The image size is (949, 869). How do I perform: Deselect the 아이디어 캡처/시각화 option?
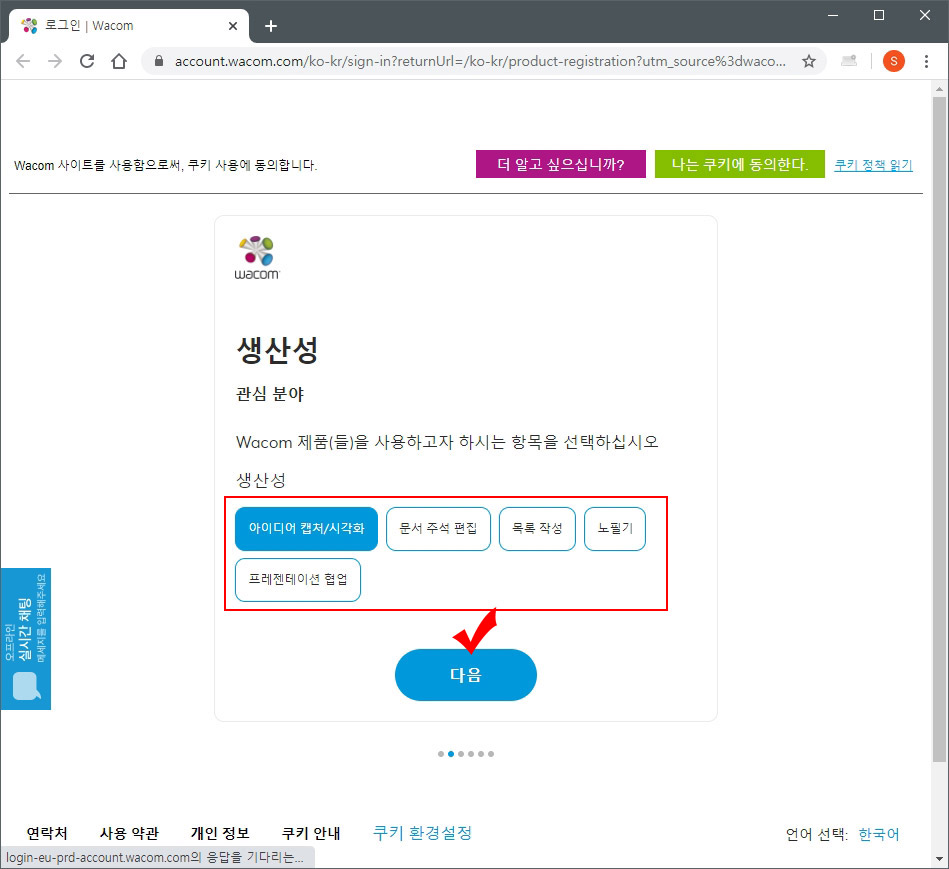306,529
